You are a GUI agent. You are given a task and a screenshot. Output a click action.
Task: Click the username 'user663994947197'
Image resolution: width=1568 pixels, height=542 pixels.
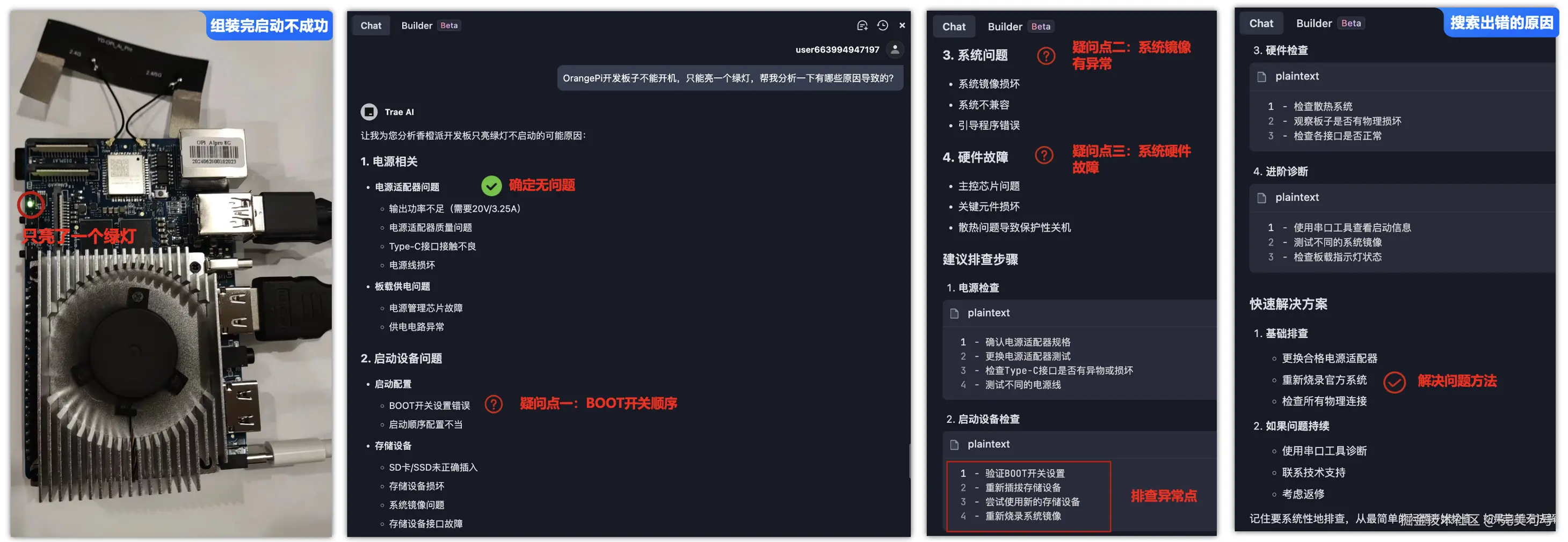coord(837,50)
